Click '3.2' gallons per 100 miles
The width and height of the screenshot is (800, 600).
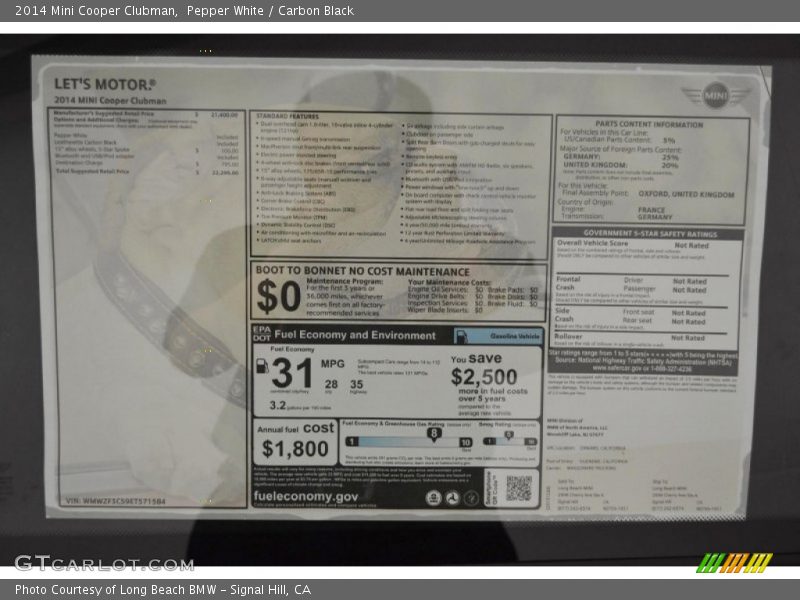pyautogui.click(x=278, y=406)
